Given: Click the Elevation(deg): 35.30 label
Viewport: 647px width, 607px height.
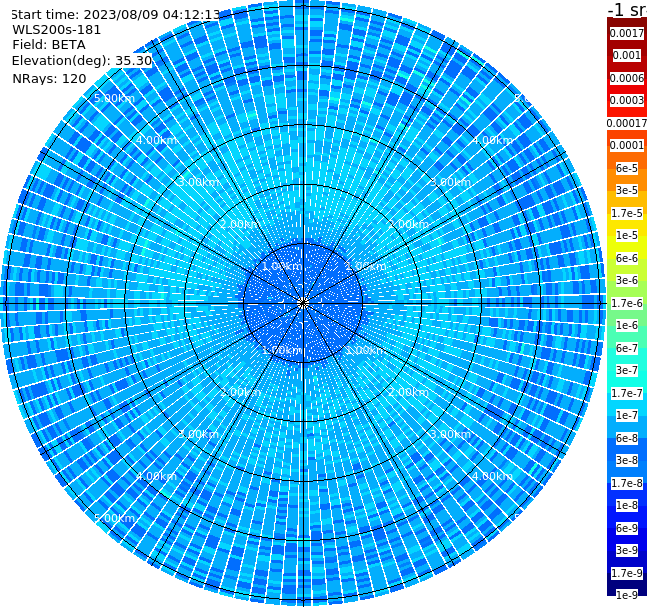Looking at the screenshot, I should (x=82, y=61).
